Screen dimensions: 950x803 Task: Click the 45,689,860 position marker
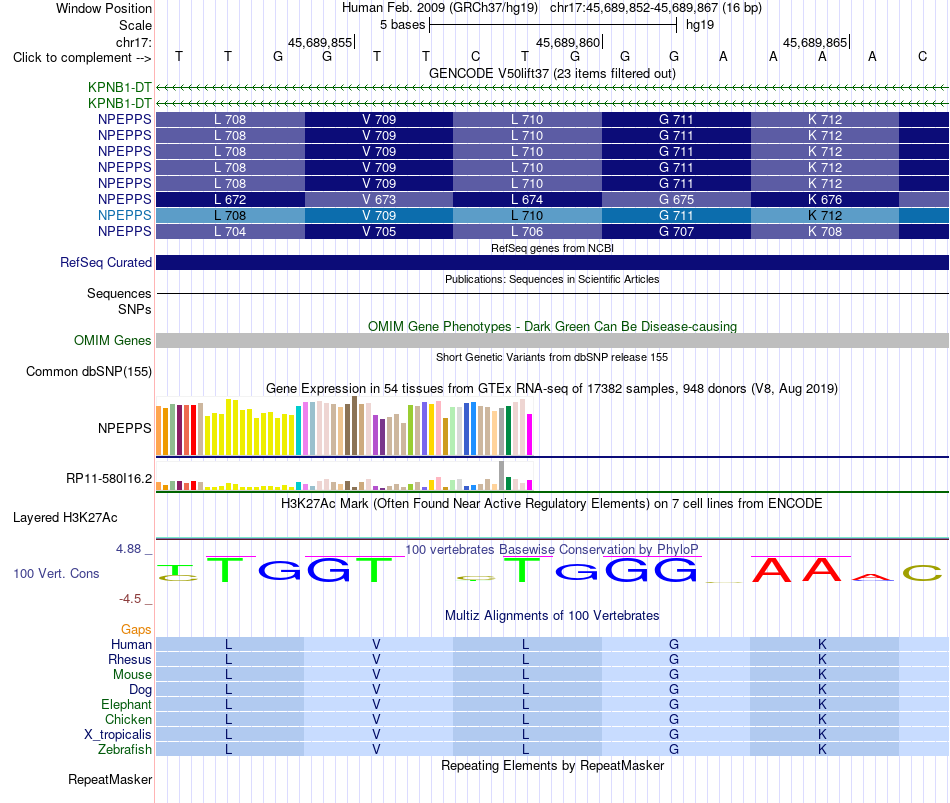click(569, 42)
